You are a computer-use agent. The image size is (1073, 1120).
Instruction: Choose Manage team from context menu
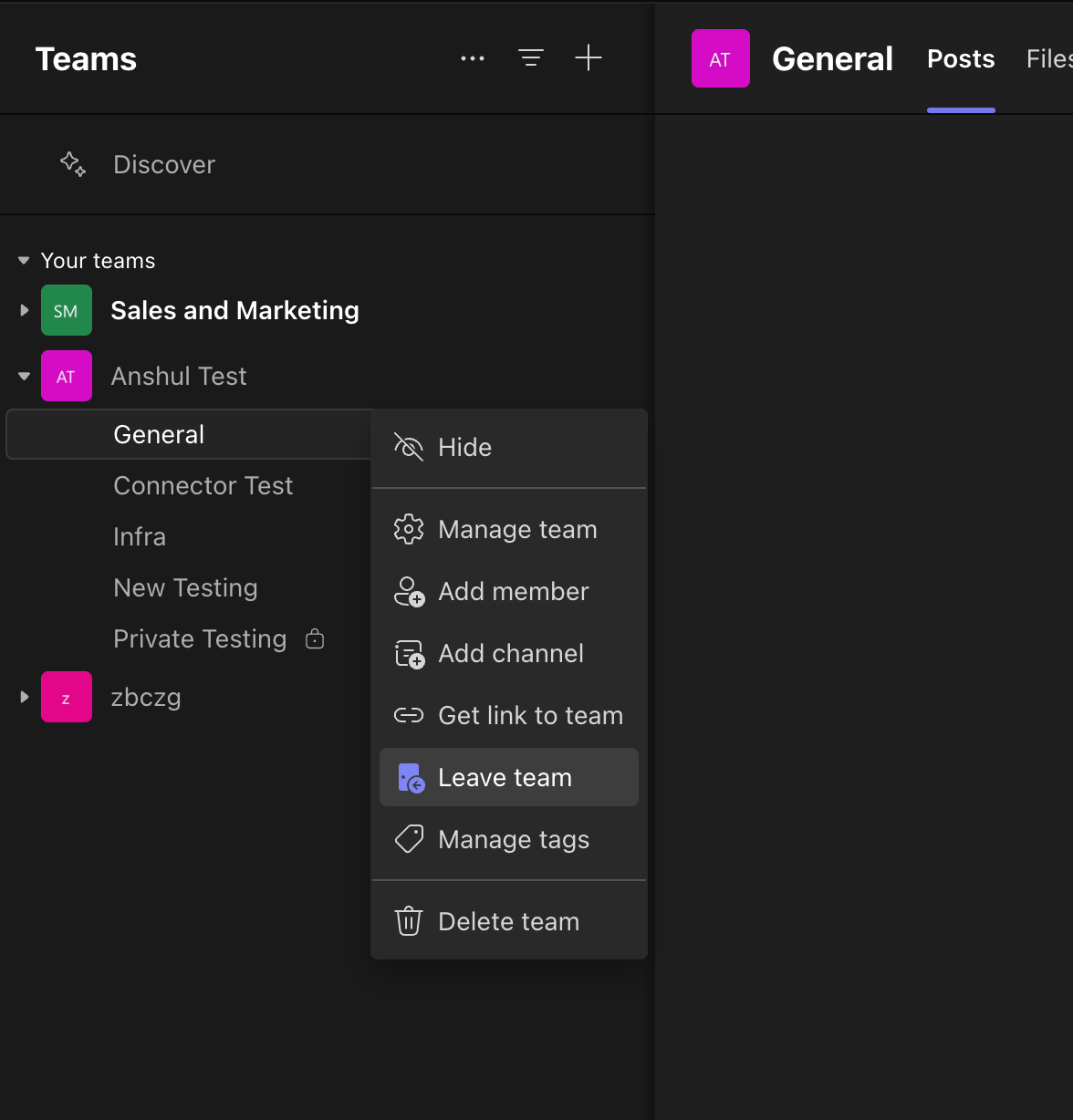click(509, 529)
